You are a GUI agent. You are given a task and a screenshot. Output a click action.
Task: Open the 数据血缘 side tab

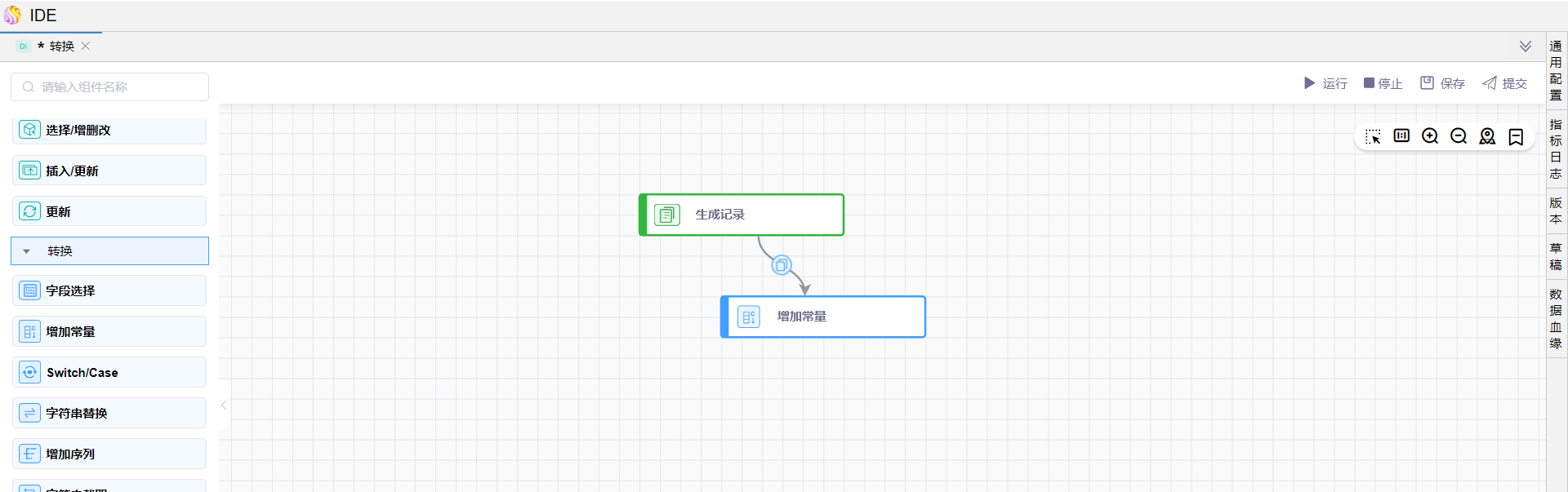(1556, 318)
